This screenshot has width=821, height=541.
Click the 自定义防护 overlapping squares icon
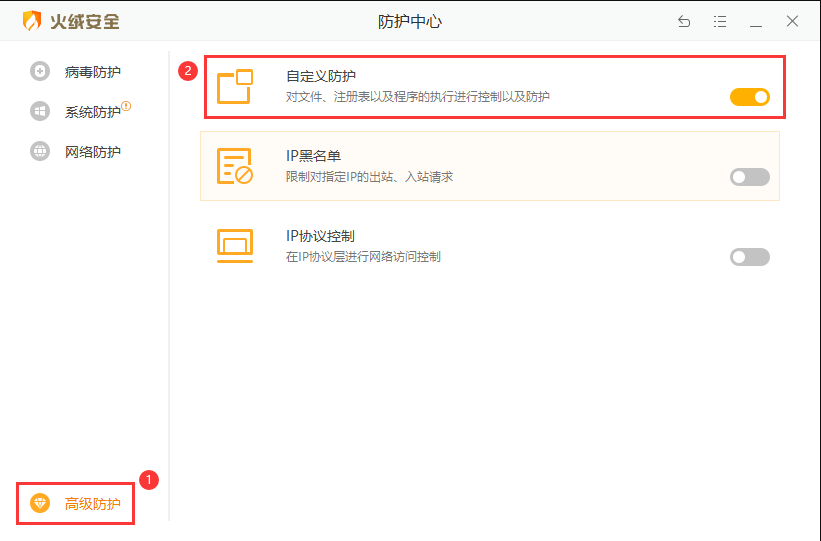235,86
